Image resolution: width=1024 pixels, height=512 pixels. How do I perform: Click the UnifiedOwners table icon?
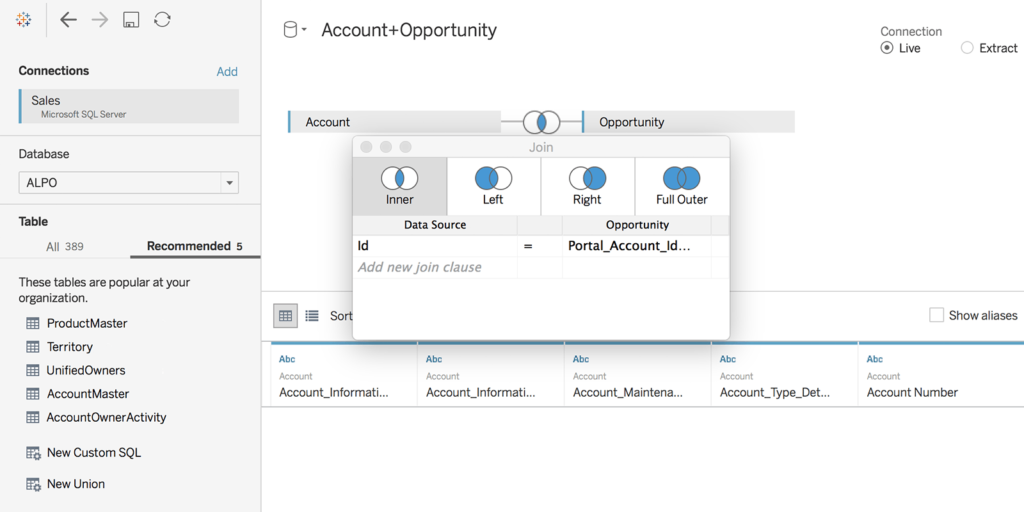point(33,370)
